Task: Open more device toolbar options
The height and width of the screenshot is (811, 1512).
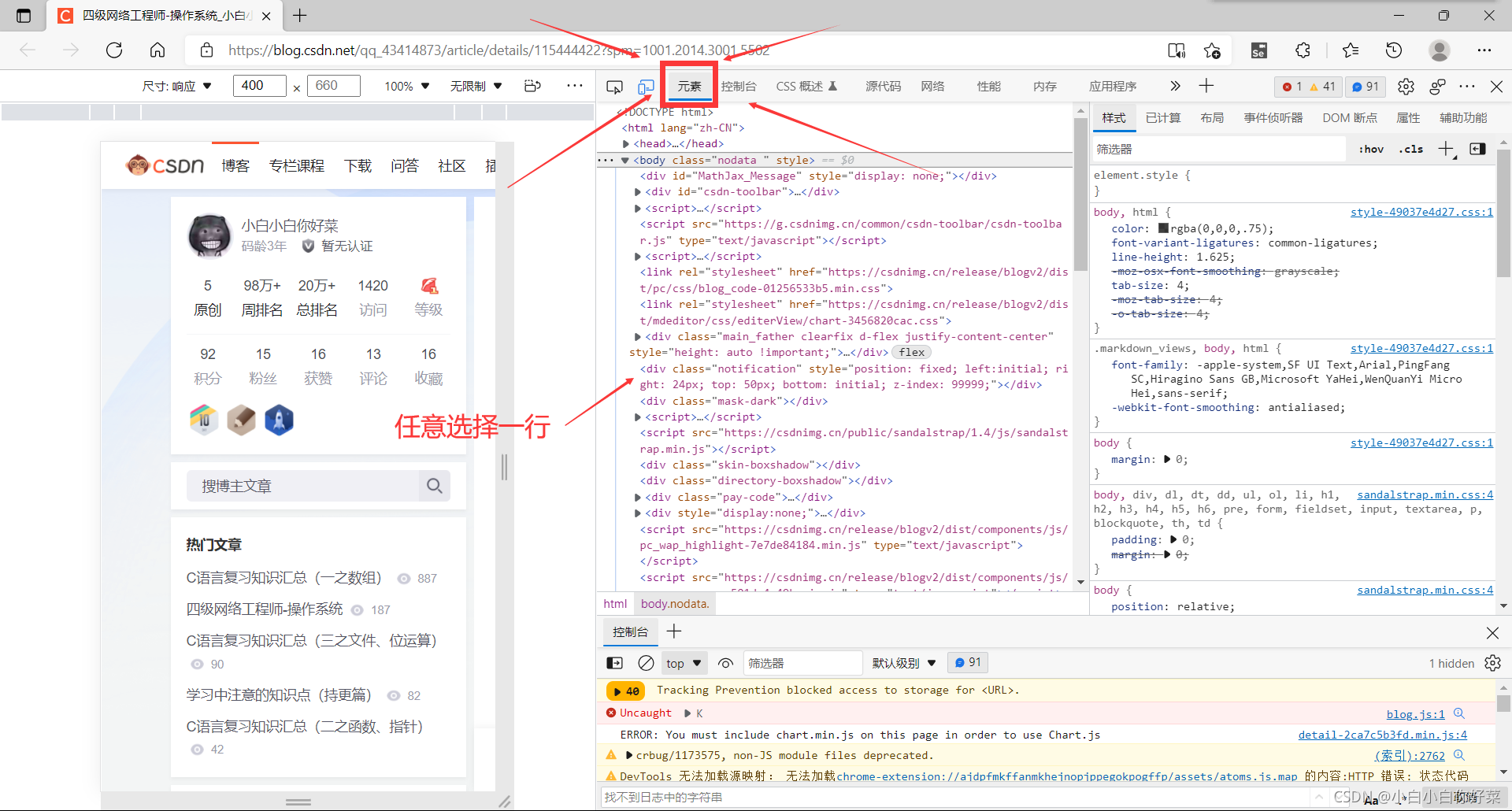Action: 575,86
